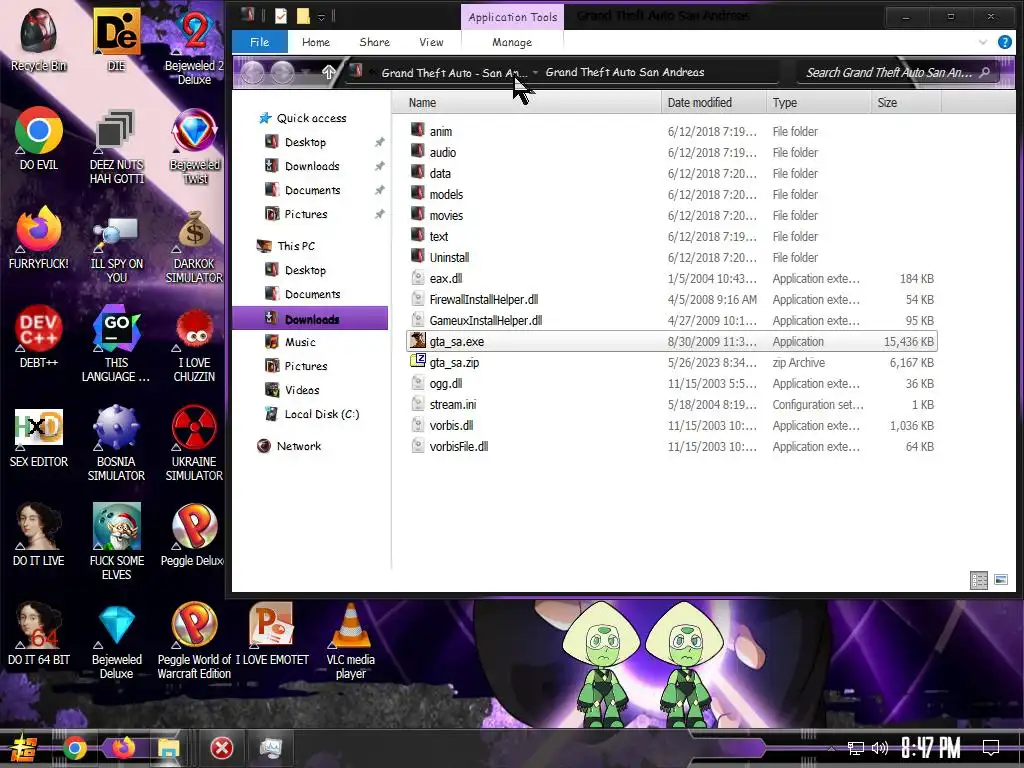Open the 8:47 PM taskbar clock
Viewport: 1024px width, 768px height.
pos(931,748)
